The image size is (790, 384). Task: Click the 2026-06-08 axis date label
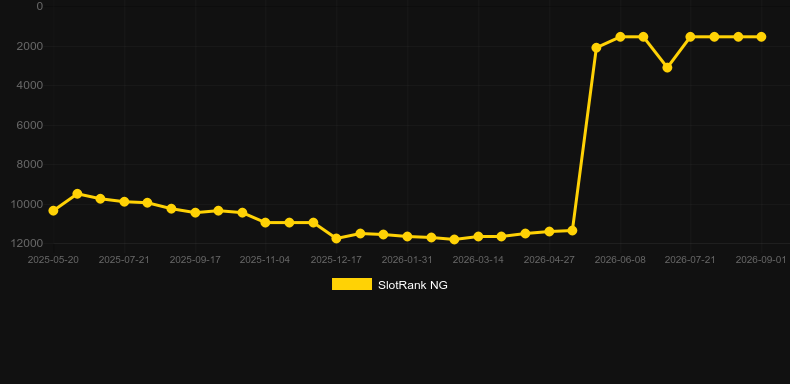pyautogui.click(x=620, y=260)
